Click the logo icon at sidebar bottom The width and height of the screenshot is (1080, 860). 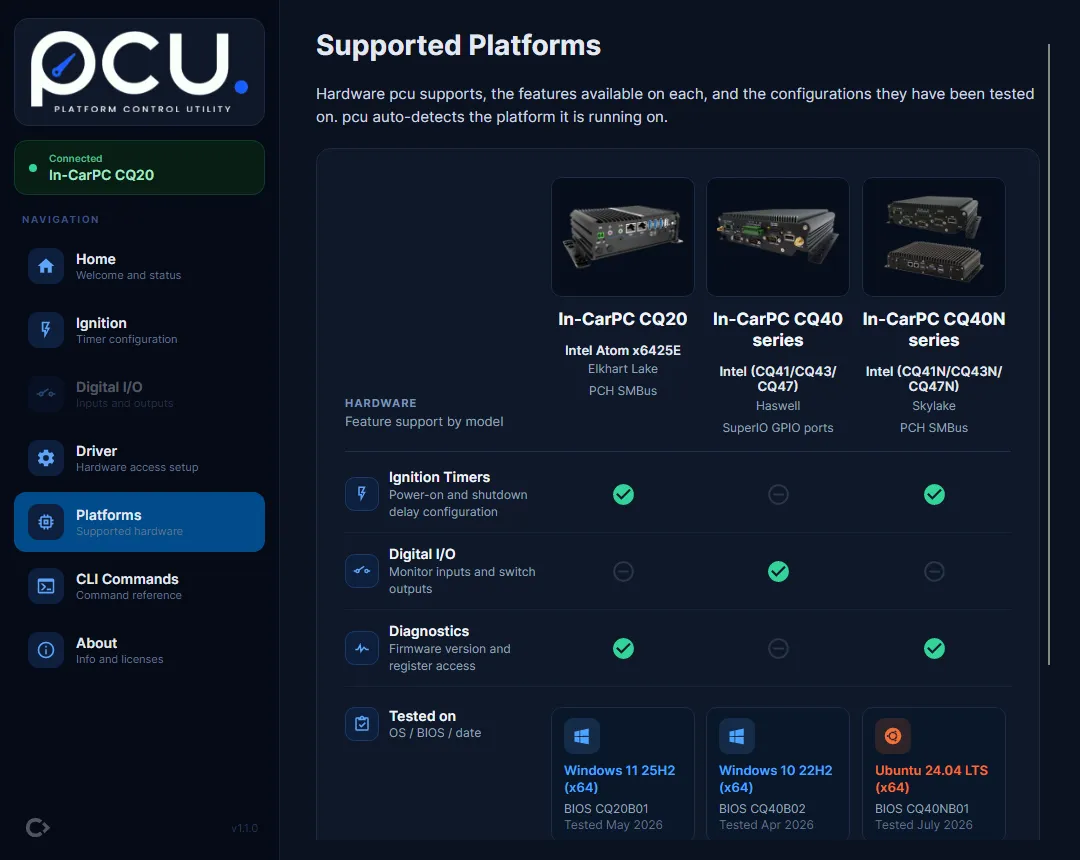pyautogui.click(x=37, y=827)
